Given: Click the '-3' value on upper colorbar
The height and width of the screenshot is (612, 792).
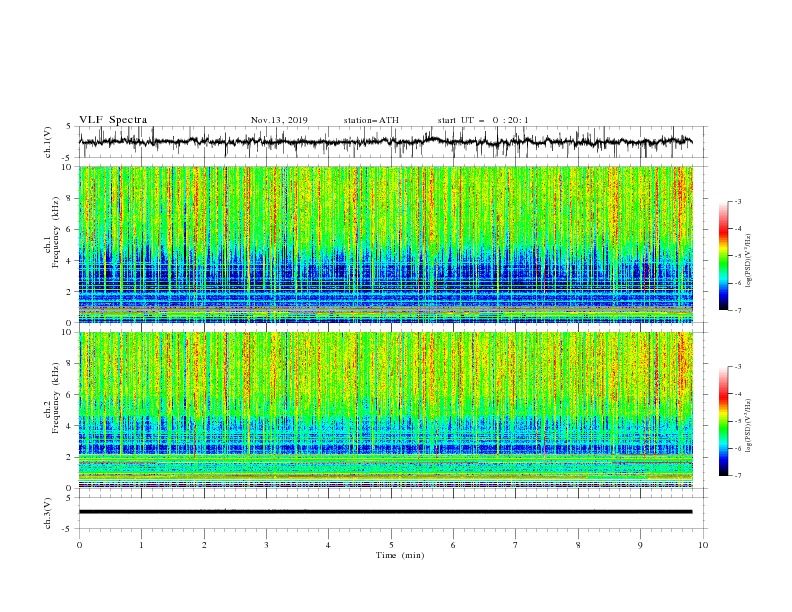Looking at the screenshot, I should [737, 201].
